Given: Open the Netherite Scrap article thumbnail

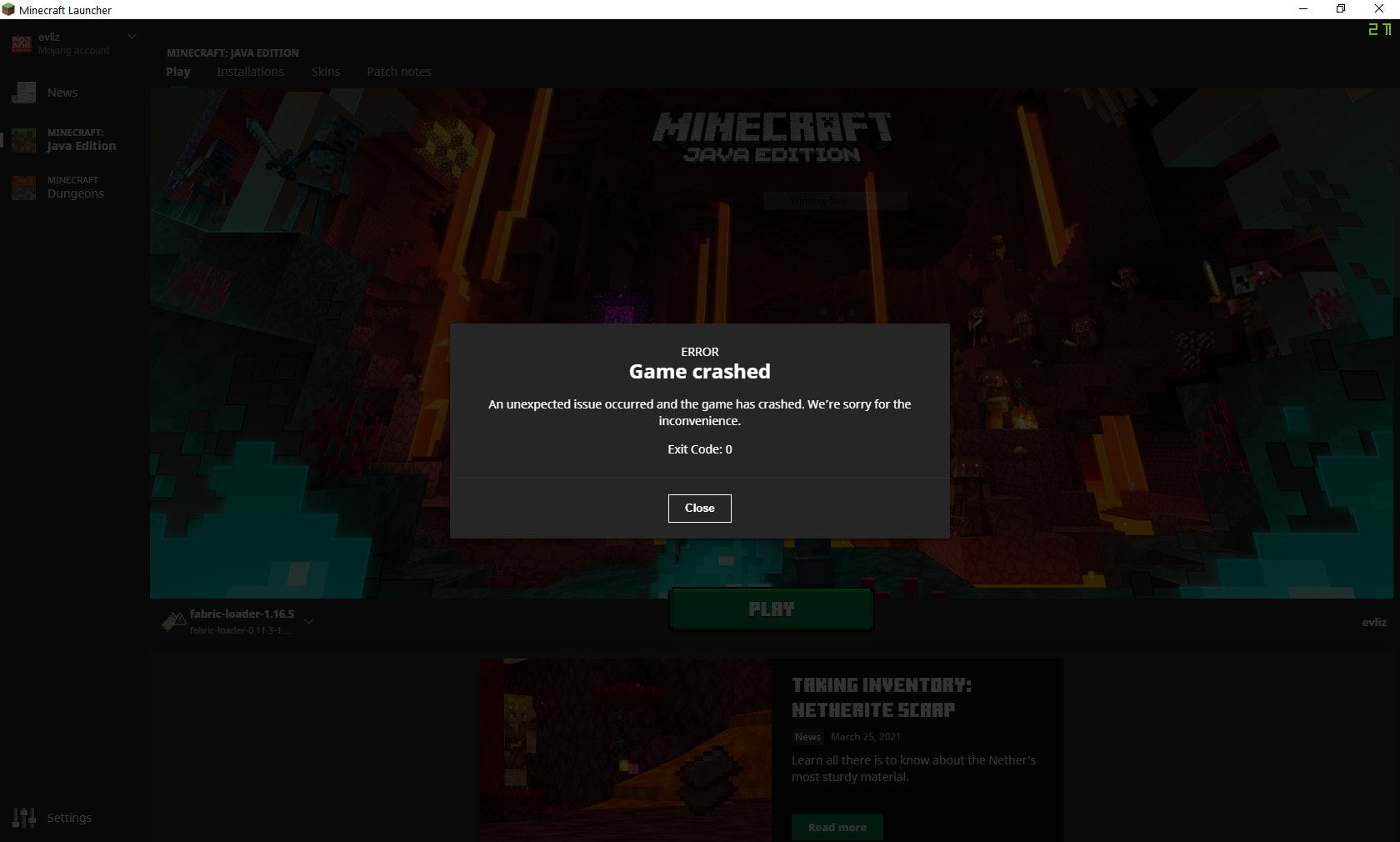Looking at the screenshot, I should pos(626,750).
